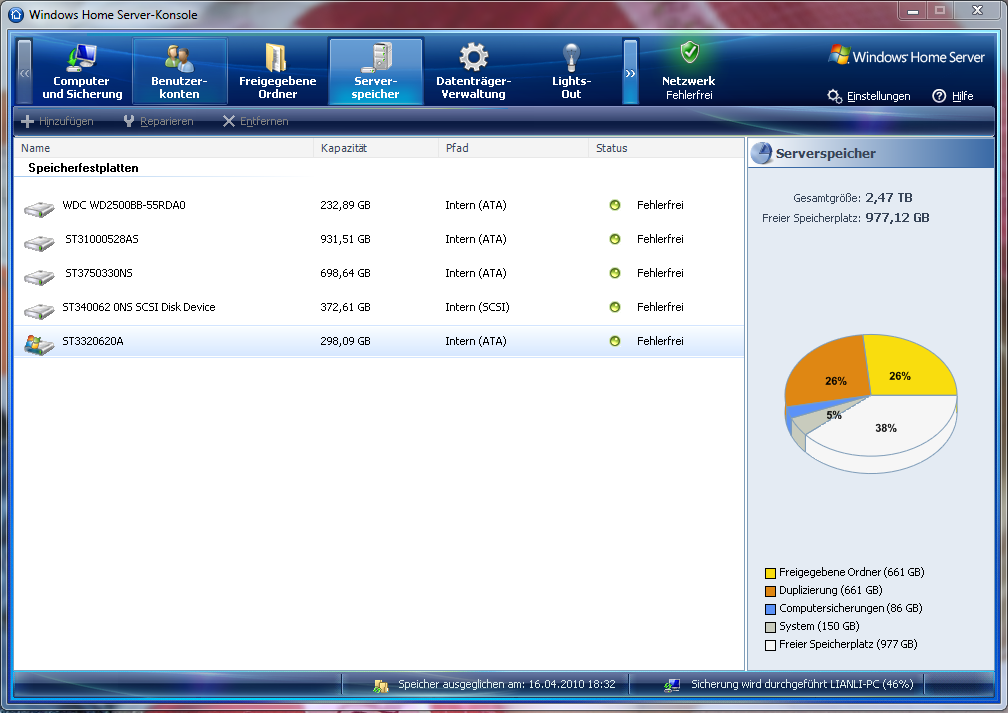
Task: Click the 931,51 GB capacity value
Action: pyautogui.click(x=345, y=239)
